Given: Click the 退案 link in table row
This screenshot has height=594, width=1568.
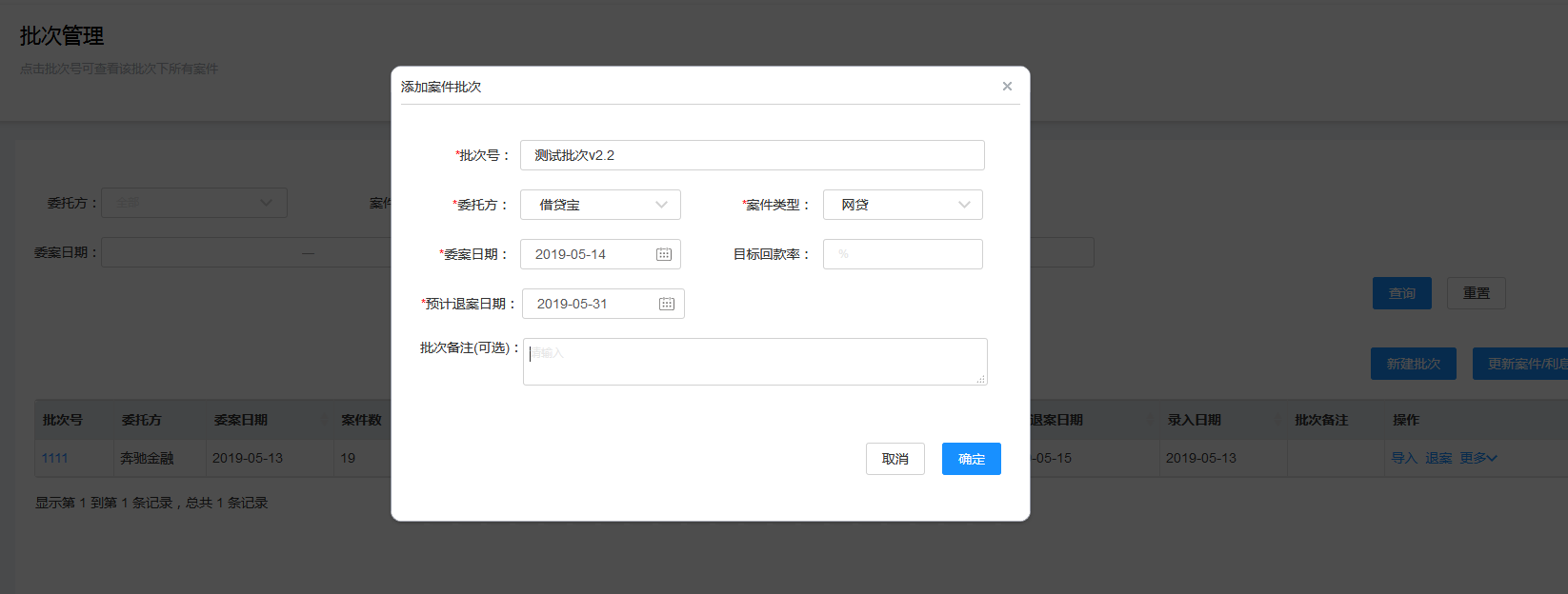Looking at the screenshot, I should (x=1438, y=458).
